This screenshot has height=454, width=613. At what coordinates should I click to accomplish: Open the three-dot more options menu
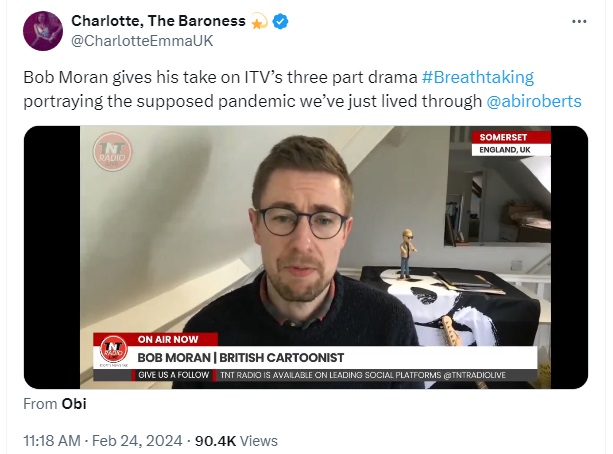coord(579,22)
